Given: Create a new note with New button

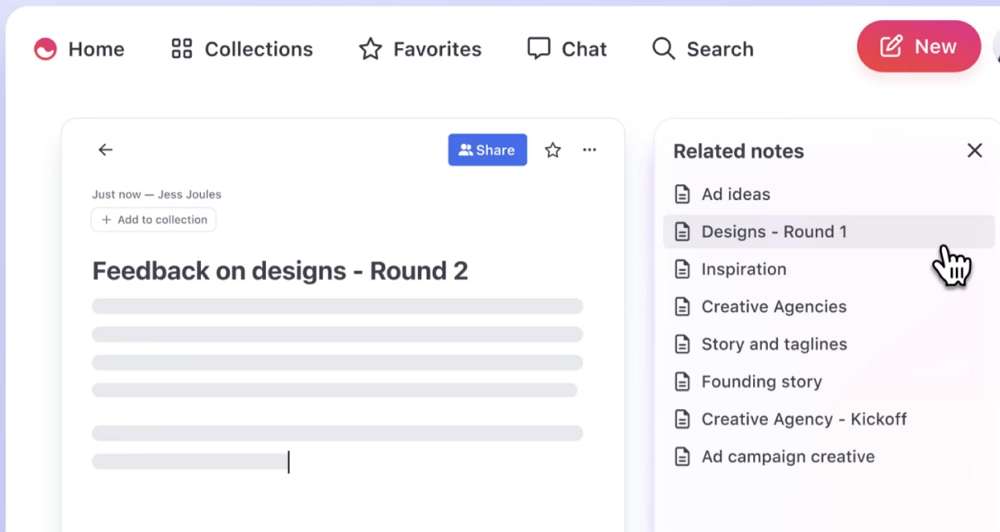Looking at the screenshot, I should [918, 47].
